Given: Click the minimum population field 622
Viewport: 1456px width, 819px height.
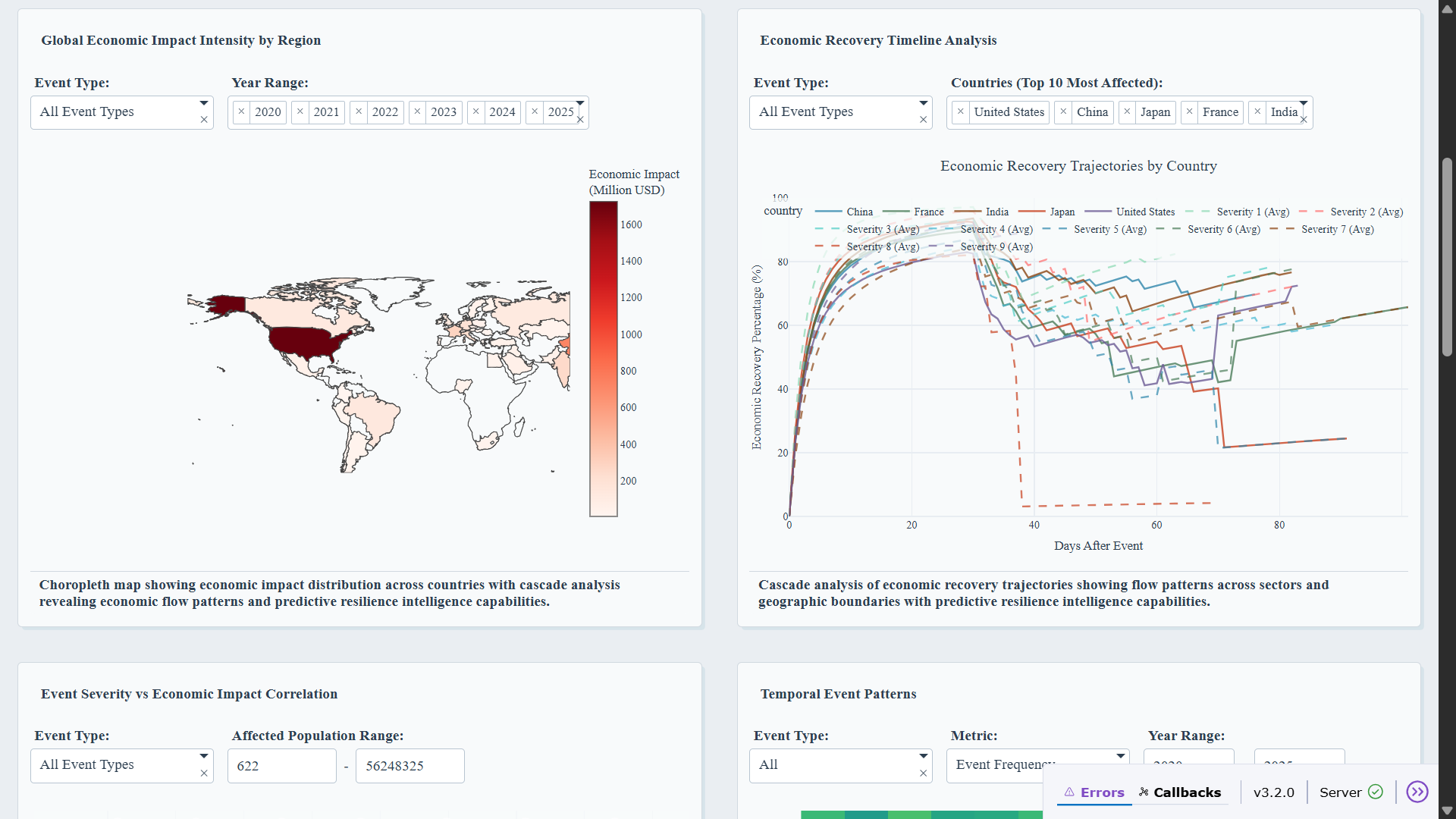Looking at the screenshot, I should click(281, 766).
